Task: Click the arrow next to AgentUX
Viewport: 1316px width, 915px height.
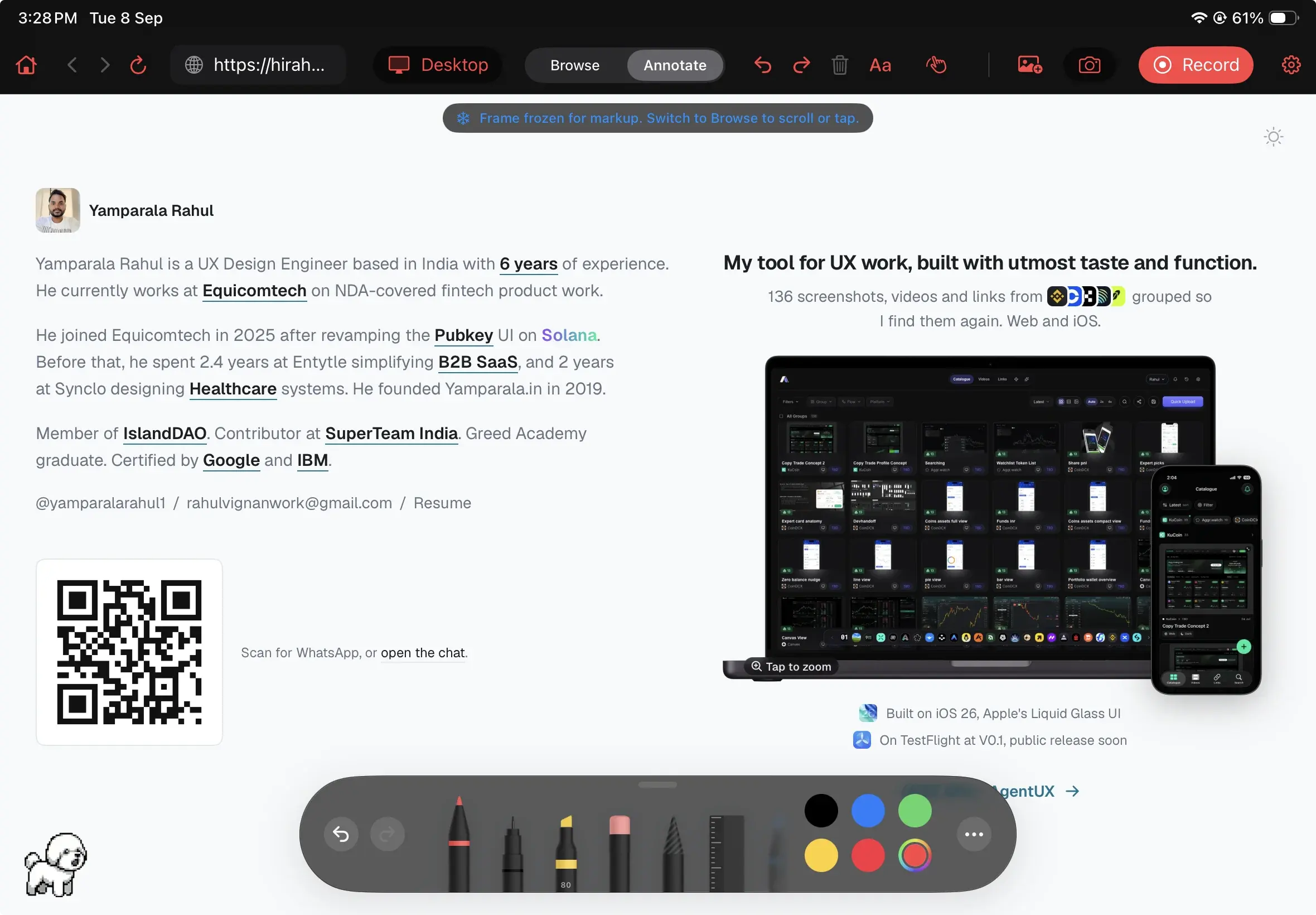Action: (1072, 791)
